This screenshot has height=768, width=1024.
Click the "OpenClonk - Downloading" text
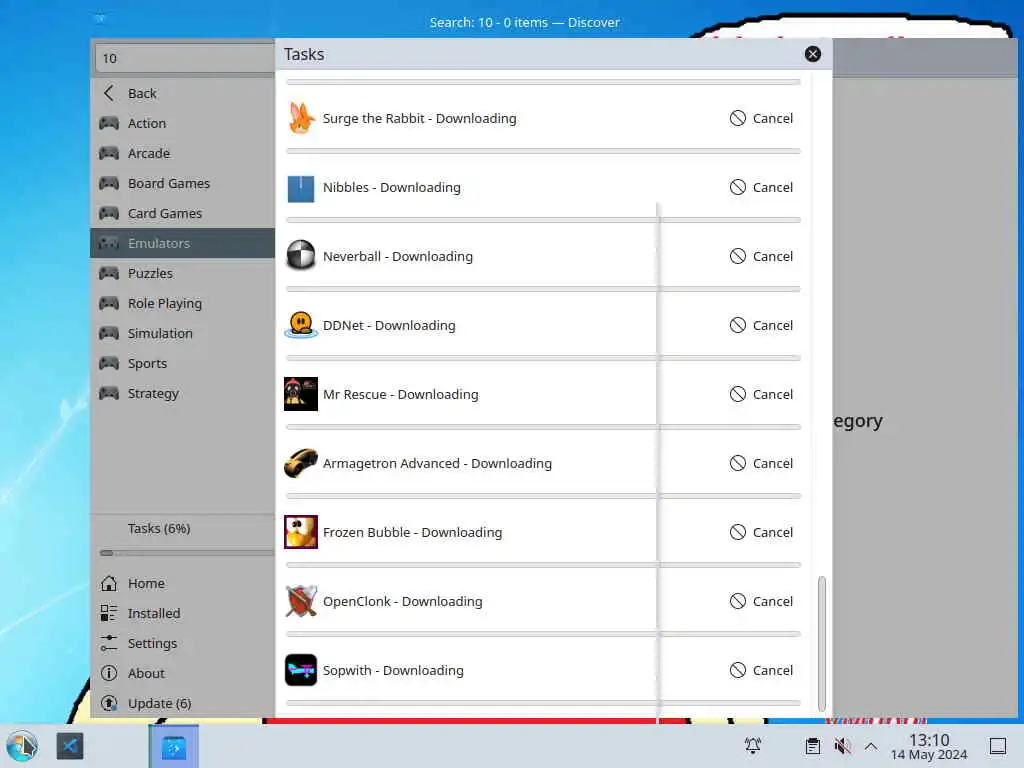coord(402,601)
